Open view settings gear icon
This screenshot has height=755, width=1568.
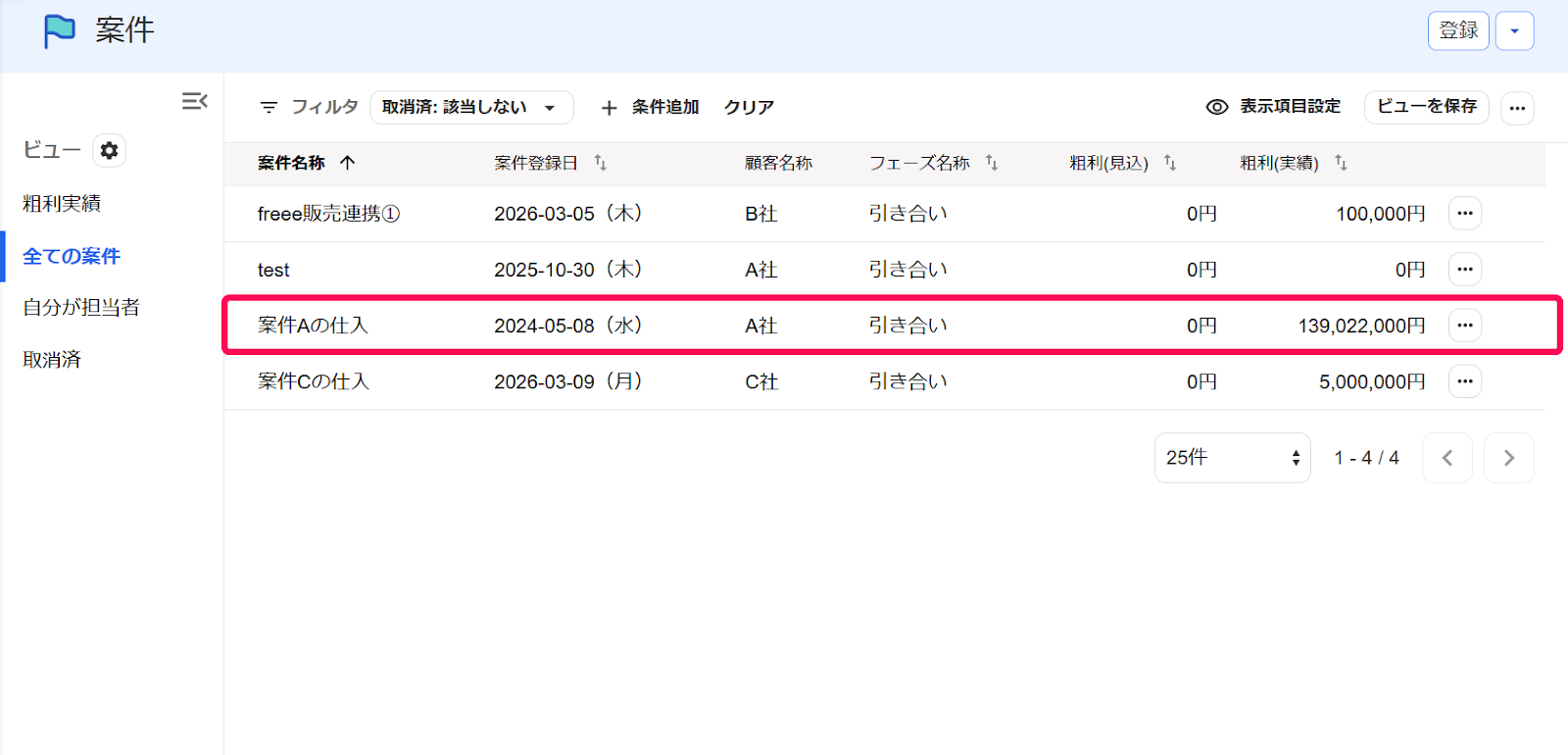coord(109,150)
